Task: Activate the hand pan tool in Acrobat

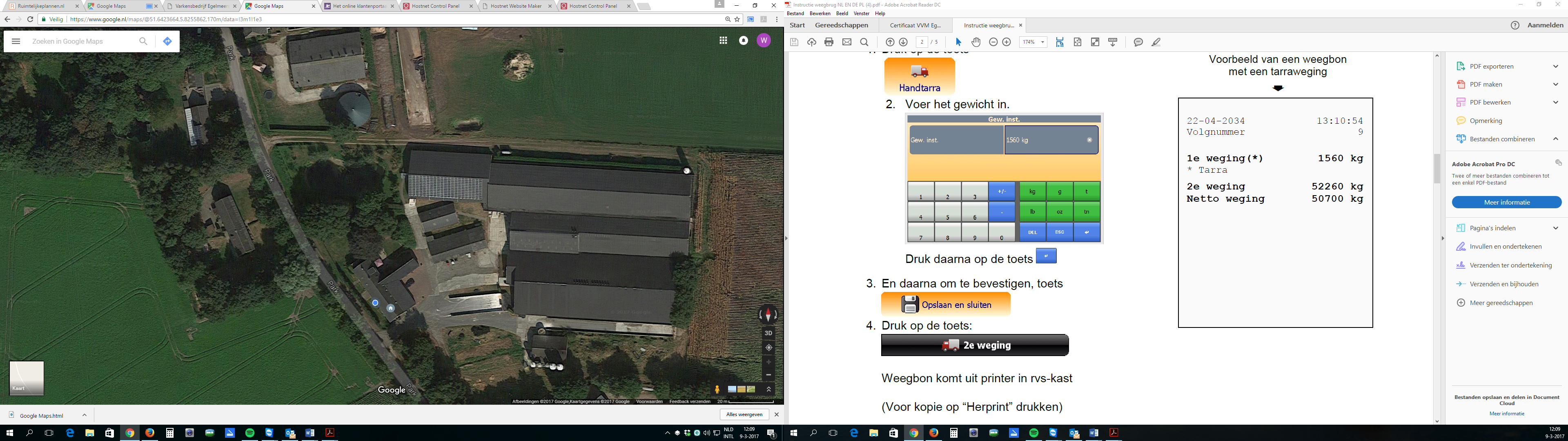Action: point(976,42)
